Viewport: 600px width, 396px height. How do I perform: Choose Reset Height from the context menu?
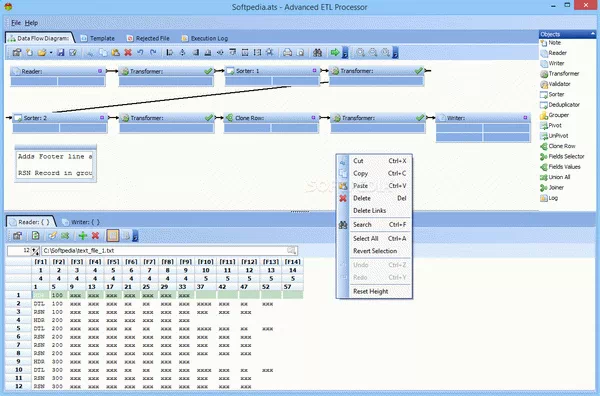[x=374, y=292]
